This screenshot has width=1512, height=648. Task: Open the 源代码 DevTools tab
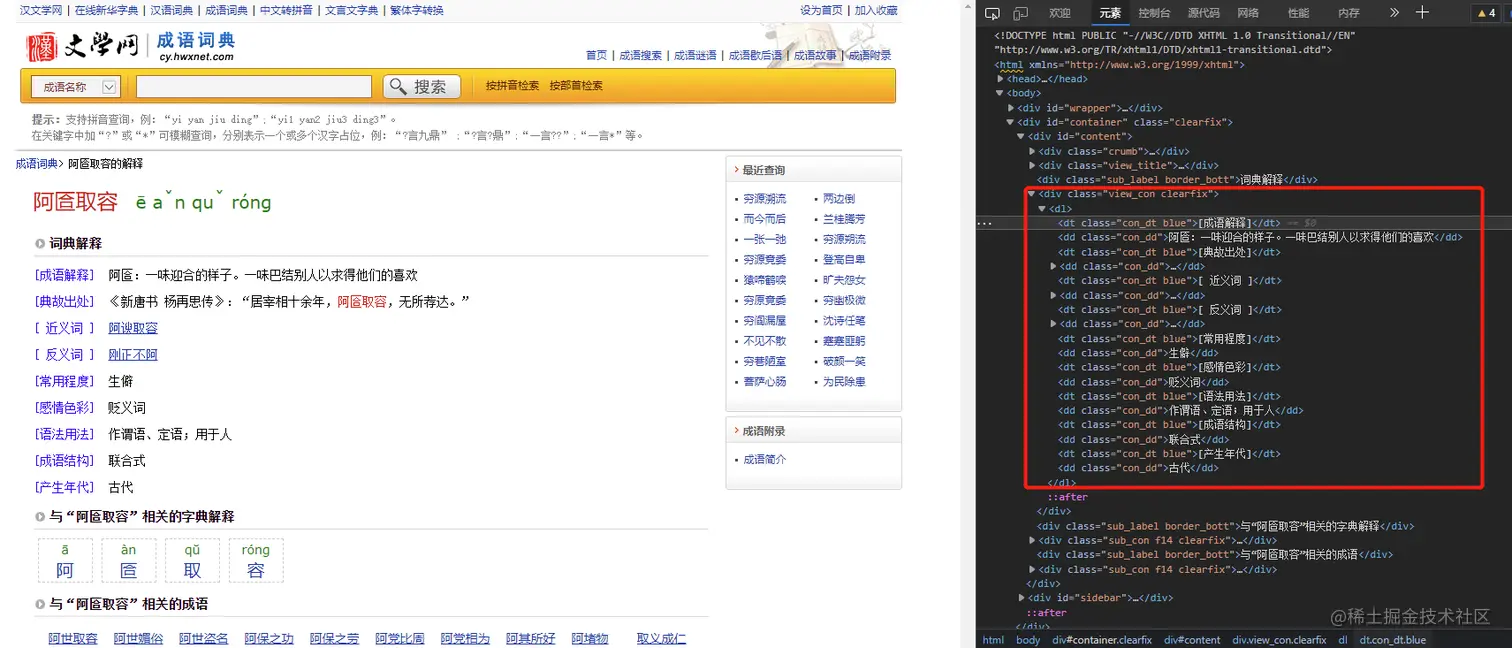coord(1203,13)
